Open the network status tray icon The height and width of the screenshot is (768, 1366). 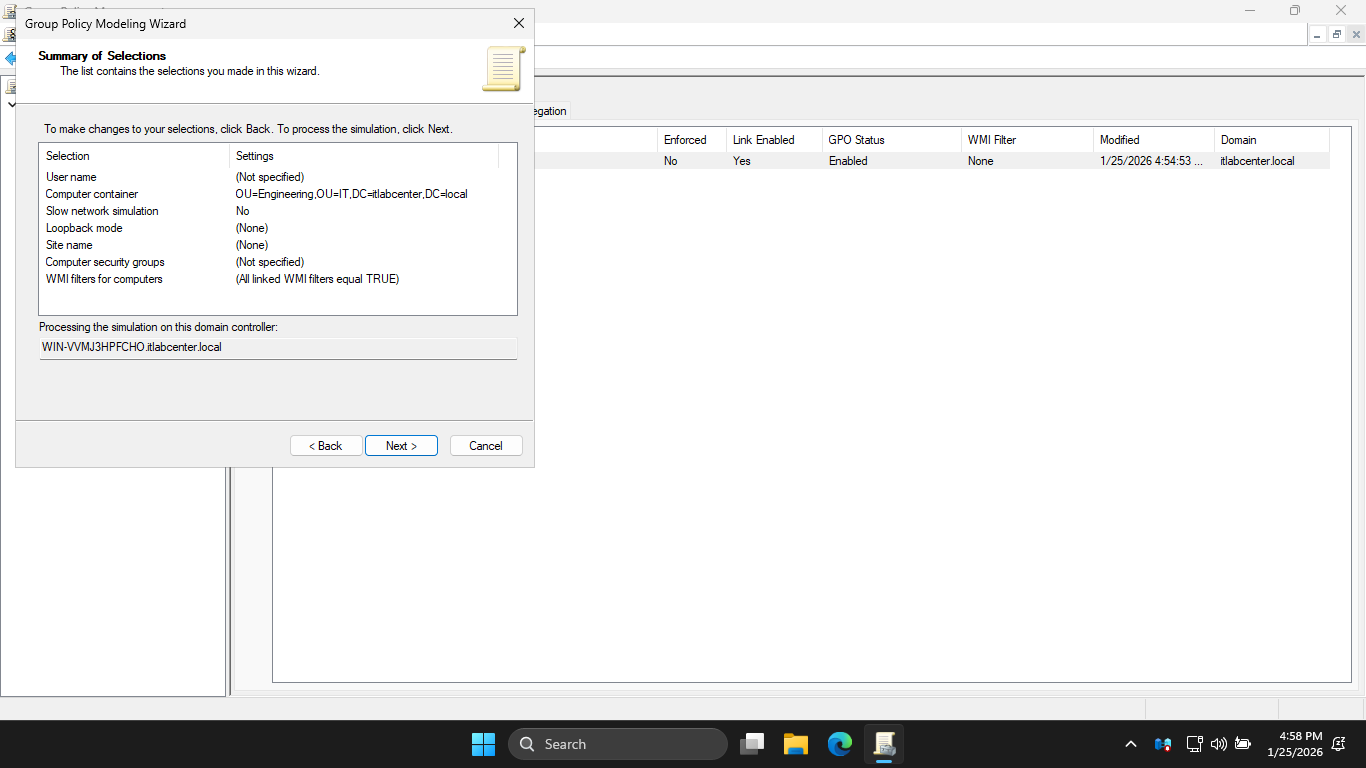[x=1194, y=744]
